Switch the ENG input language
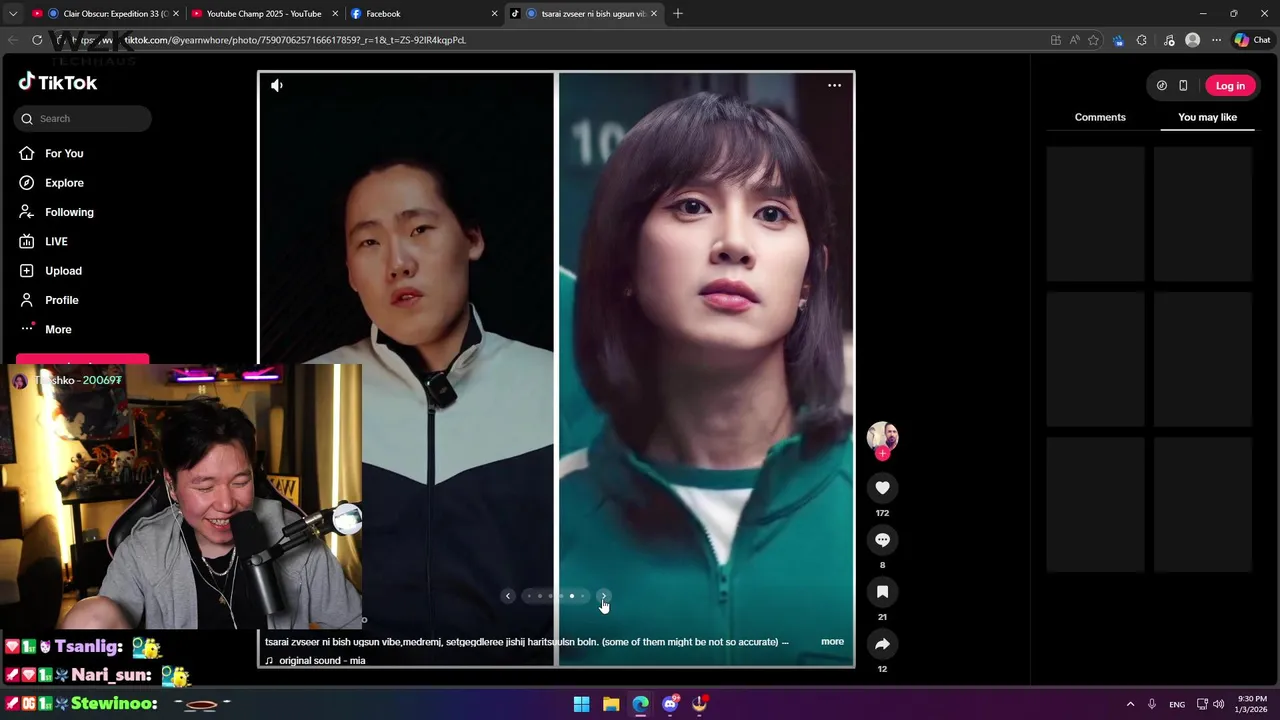This screenshot has width=1280, height=720. point(1177,704)
